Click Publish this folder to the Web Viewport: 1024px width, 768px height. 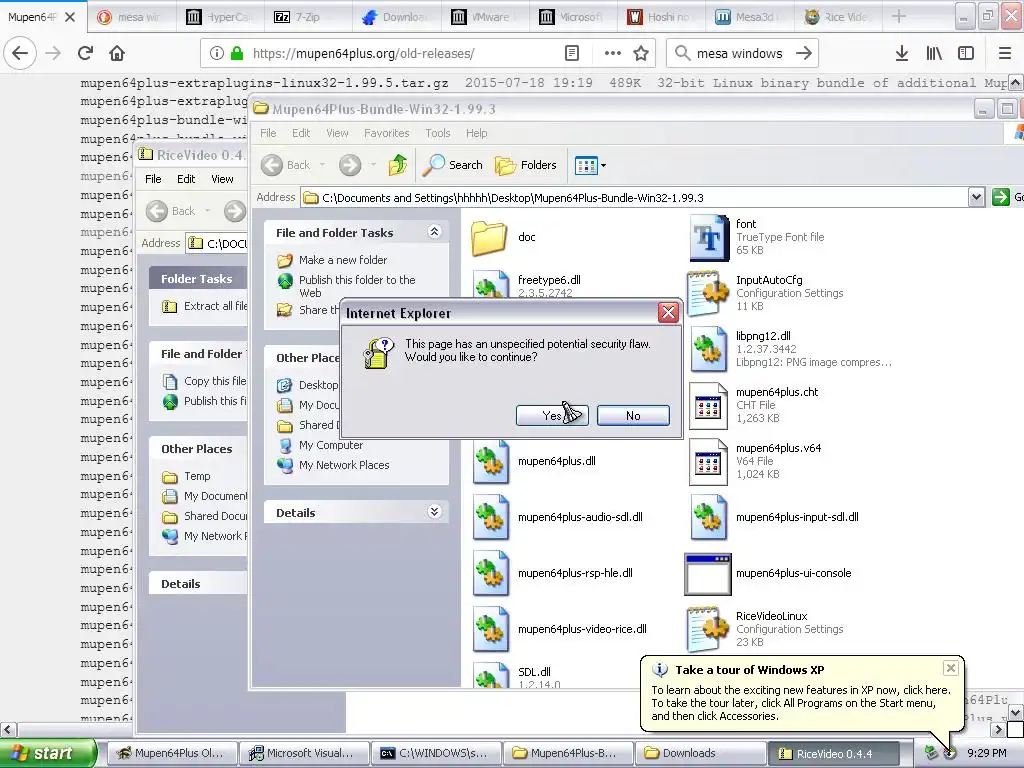(357, 286)
